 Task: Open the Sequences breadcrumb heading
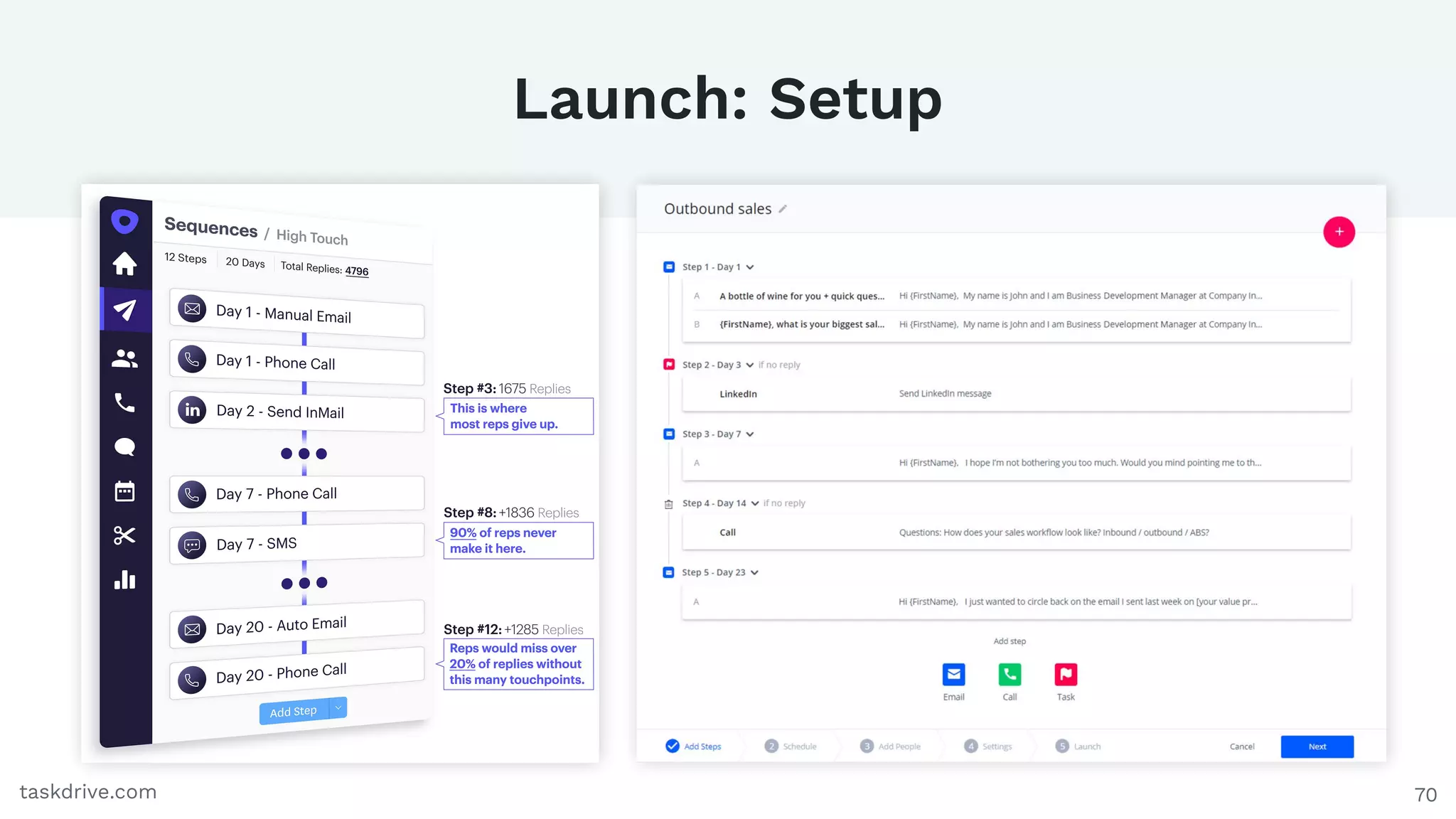(x=210, y=227)
